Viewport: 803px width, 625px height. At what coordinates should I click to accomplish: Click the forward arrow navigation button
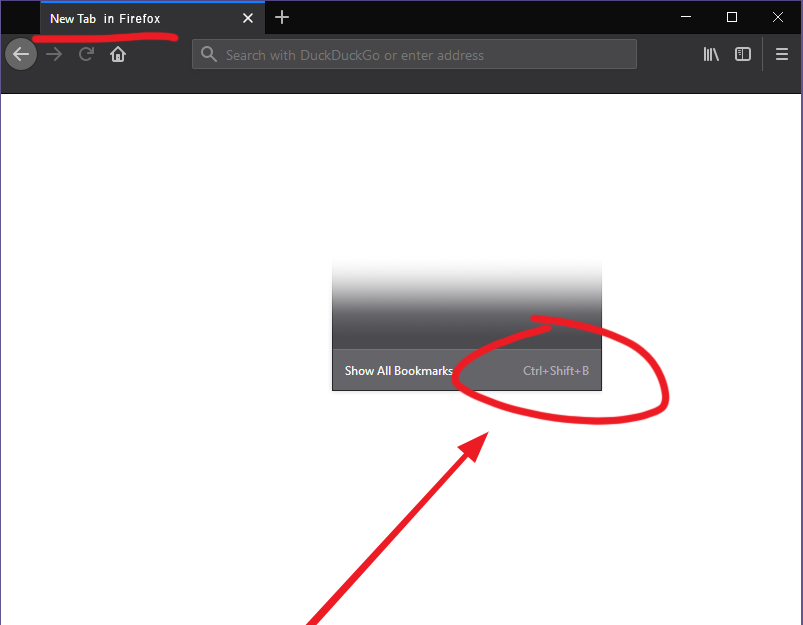pyautogui.click(x=54, y=54)
